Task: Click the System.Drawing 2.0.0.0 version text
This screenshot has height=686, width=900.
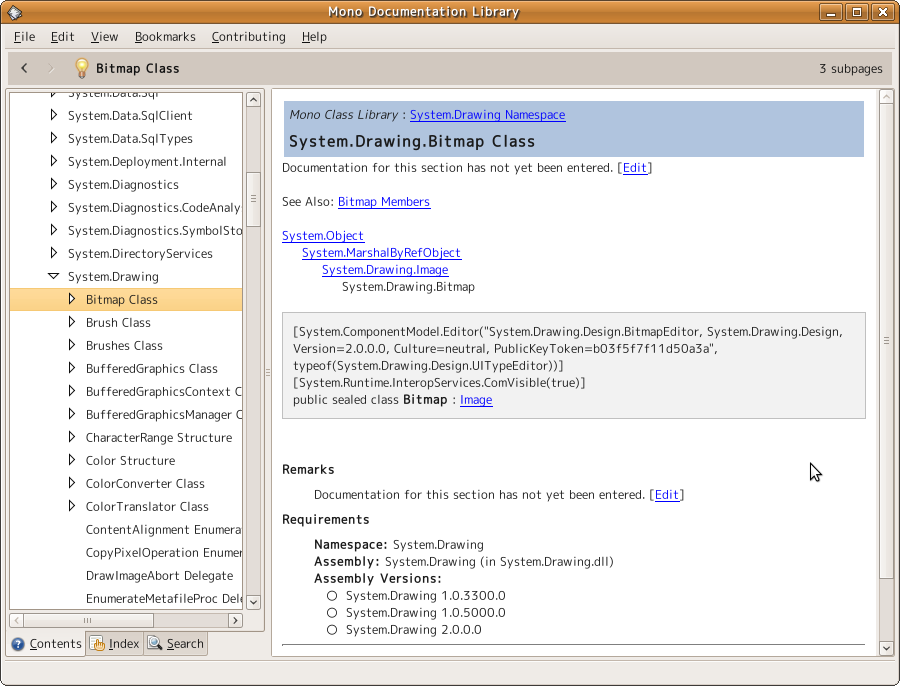Action: (413, 630)
